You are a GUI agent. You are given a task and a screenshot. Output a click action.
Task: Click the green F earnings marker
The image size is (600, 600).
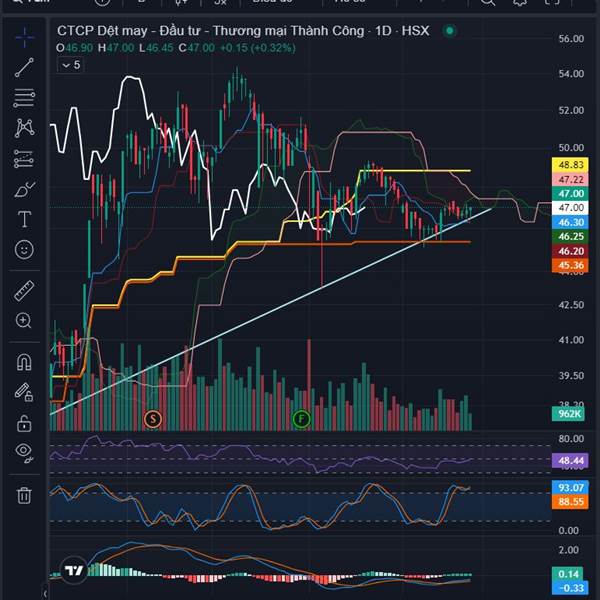point(302,419)
